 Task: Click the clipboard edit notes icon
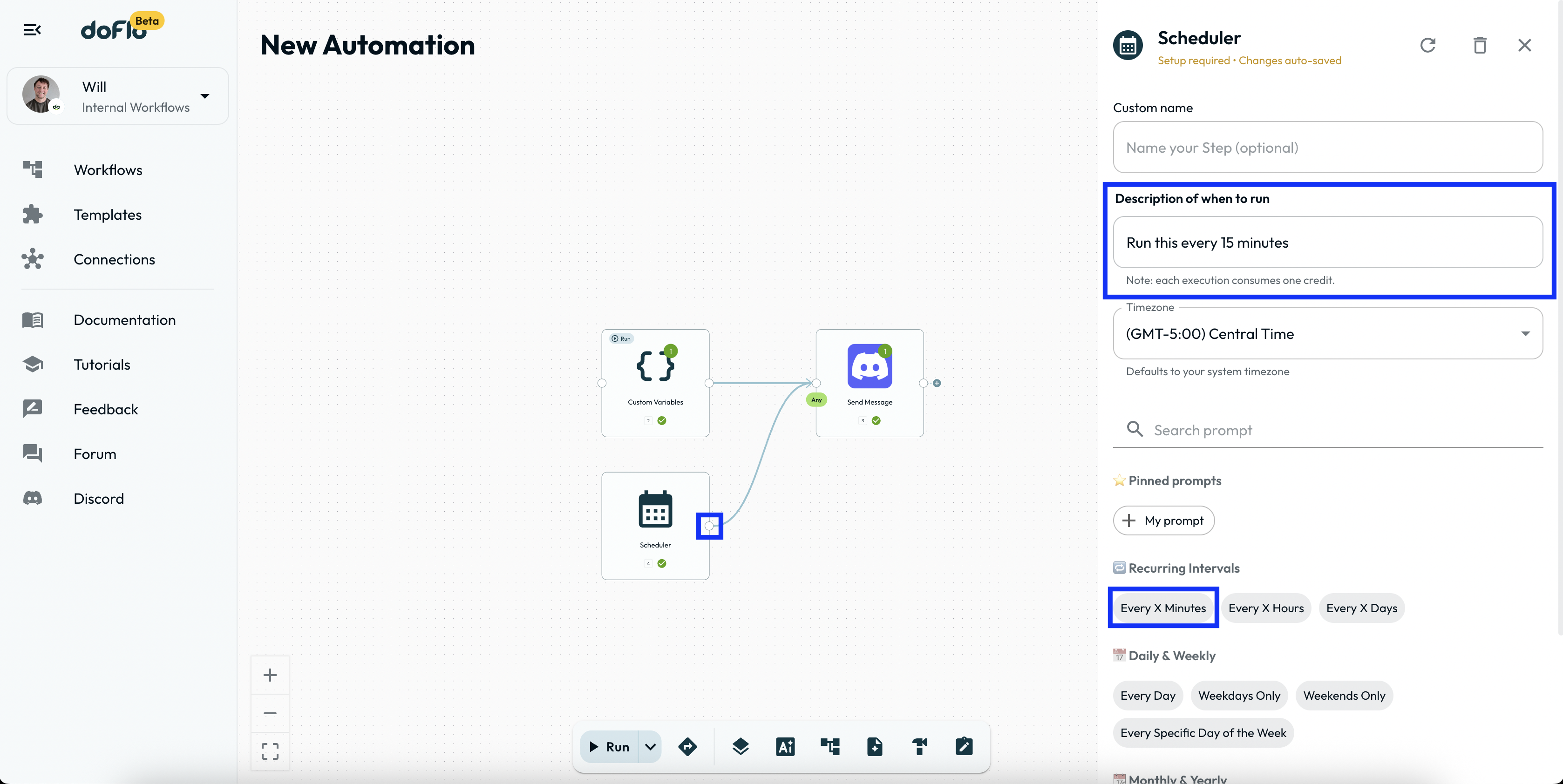click(x=964, y=746)
